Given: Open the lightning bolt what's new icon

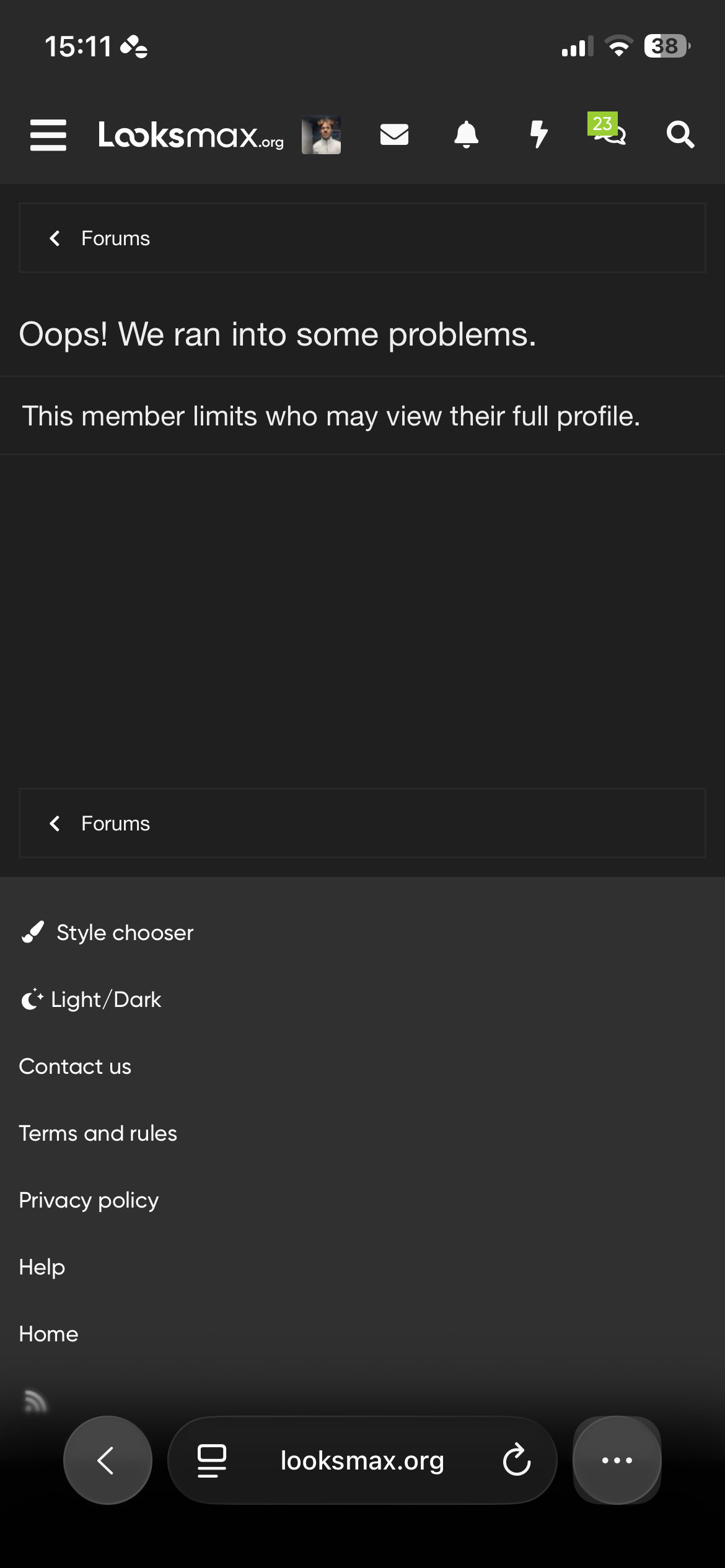Looking at the screenshot, I should click(538, 134).
